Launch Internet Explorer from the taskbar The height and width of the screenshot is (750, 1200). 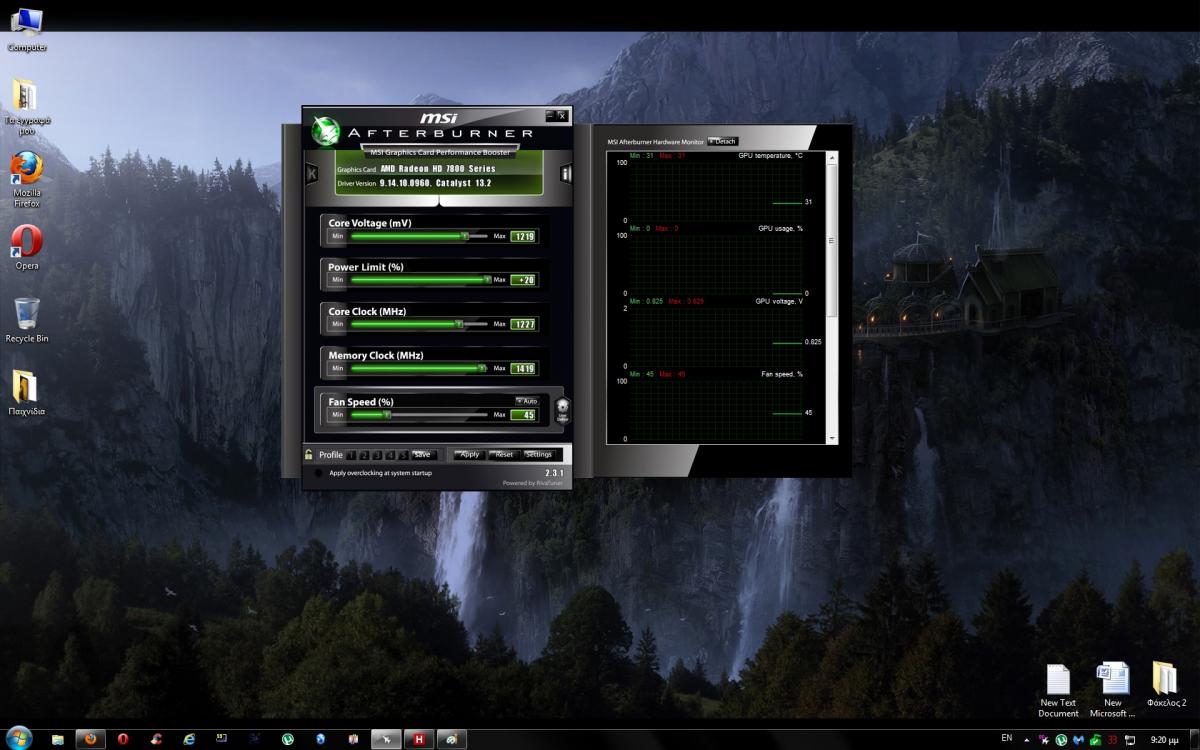[x=189, y=739]
